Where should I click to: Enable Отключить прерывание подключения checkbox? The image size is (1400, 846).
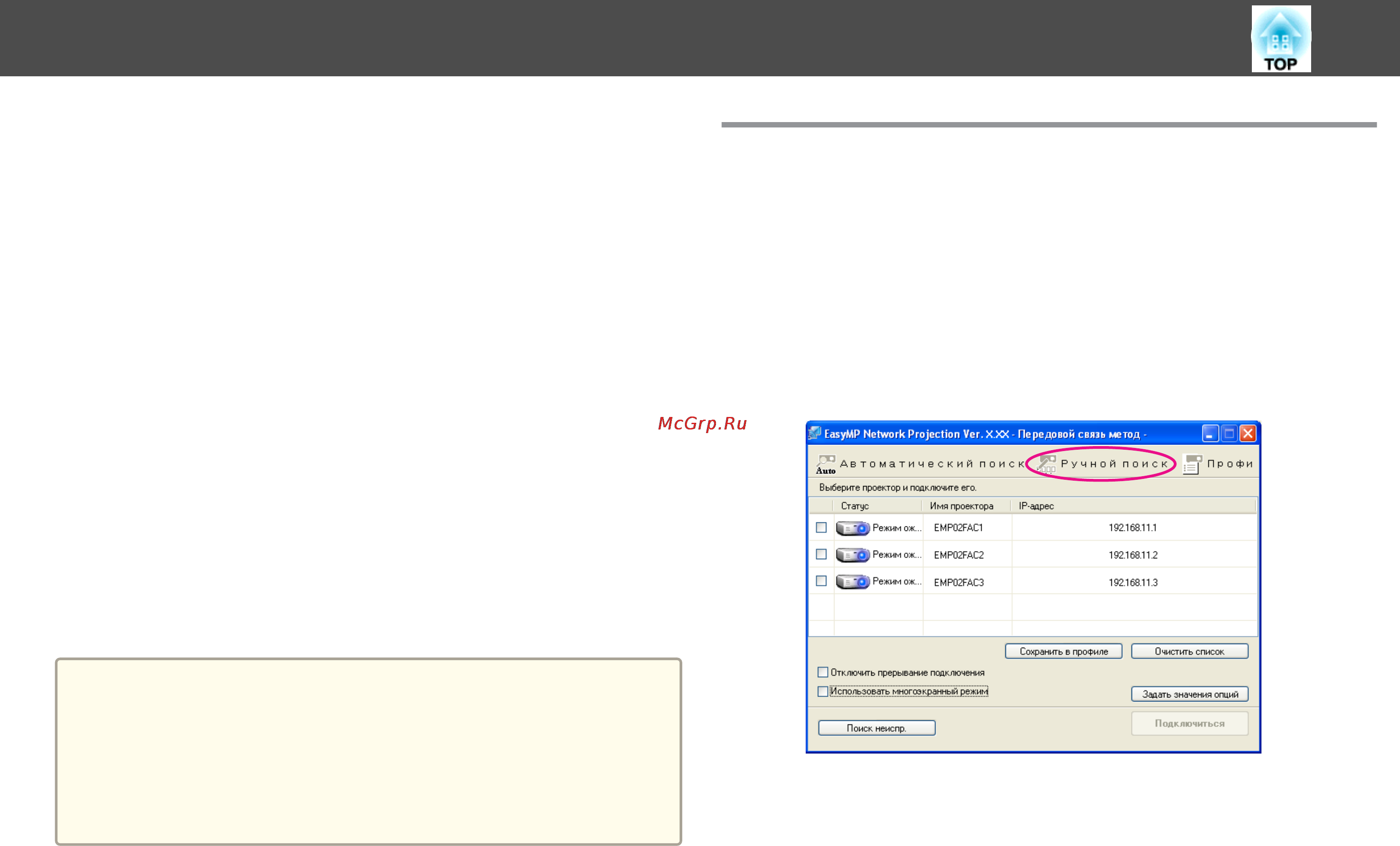823,672
